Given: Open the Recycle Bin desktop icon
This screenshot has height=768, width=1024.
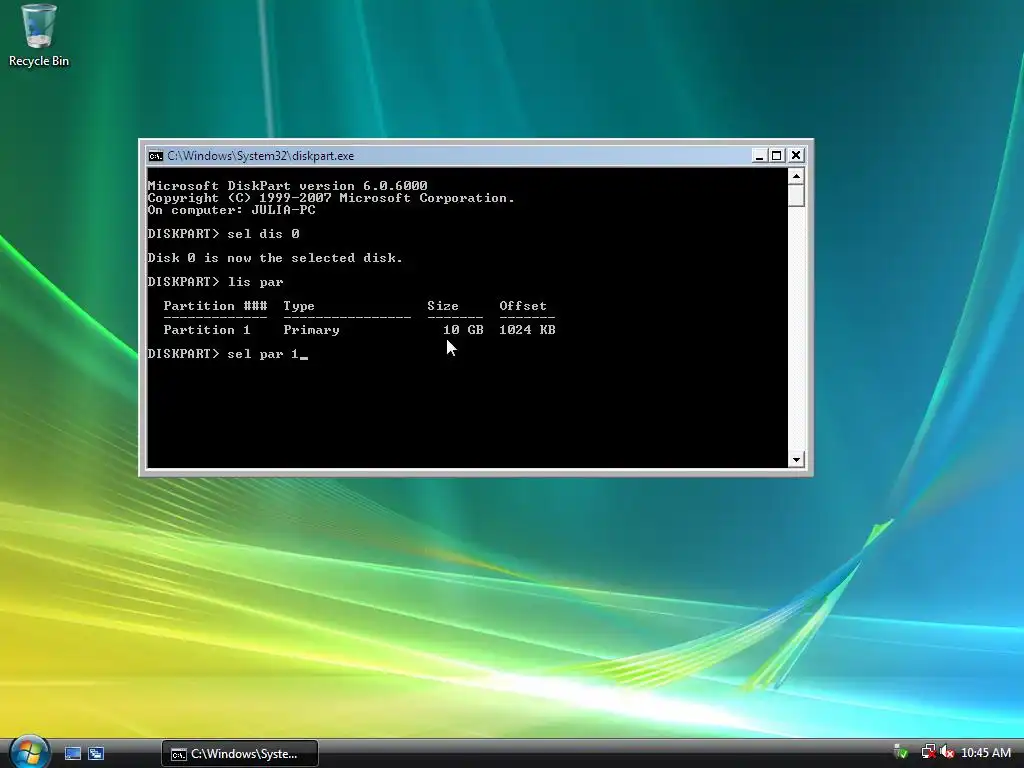Looking at the screenshot, I should 39,36.
